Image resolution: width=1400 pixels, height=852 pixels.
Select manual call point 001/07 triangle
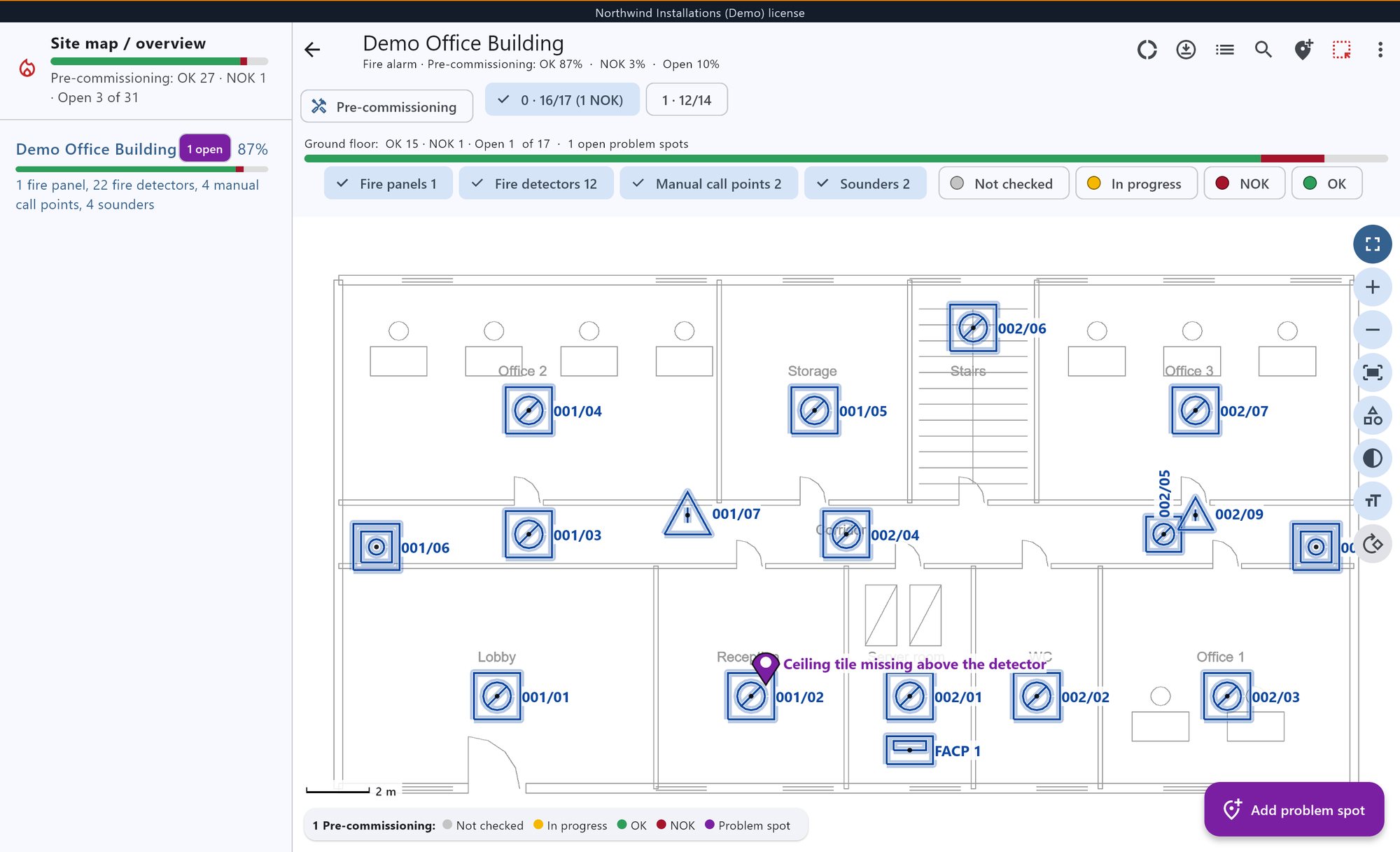(x=687, y=514)
